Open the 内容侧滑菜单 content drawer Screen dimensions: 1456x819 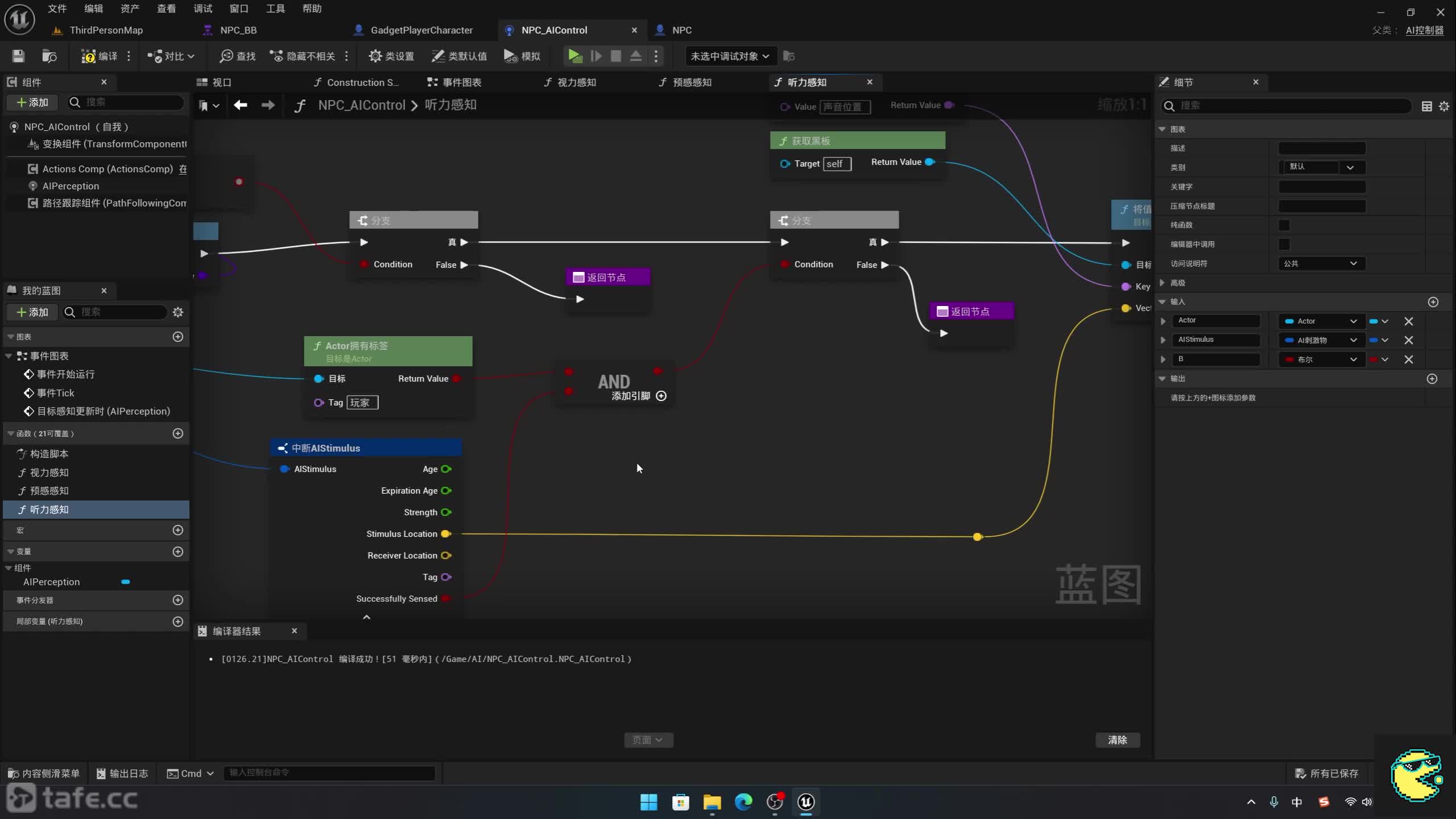[44, 773]
